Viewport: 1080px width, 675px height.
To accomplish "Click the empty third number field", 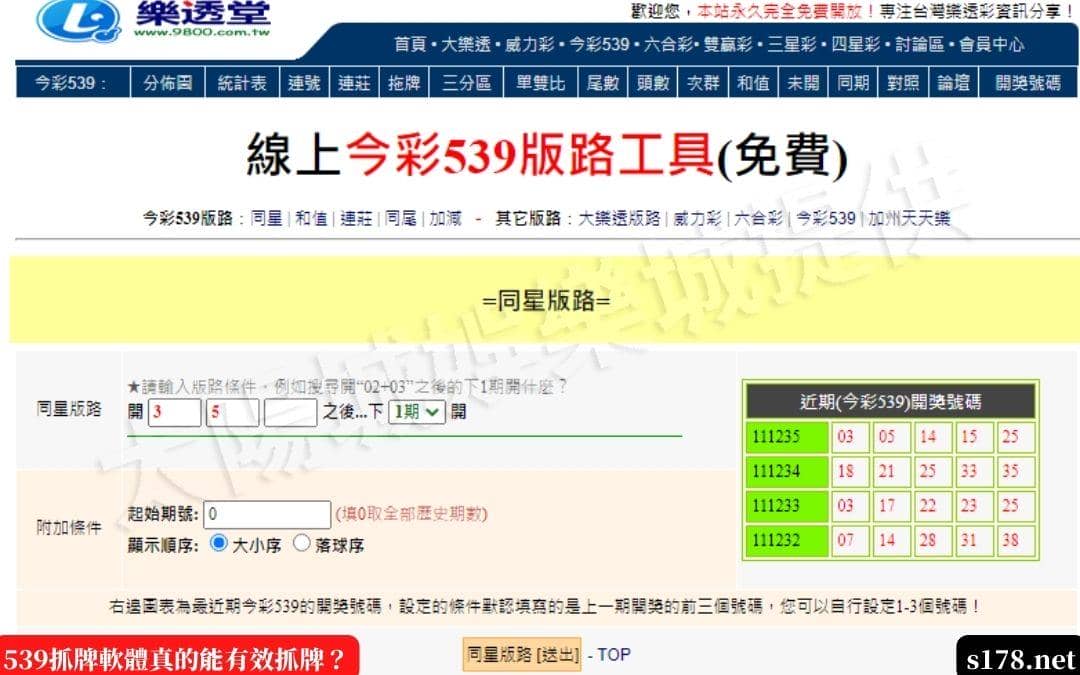I will (291, 413).
